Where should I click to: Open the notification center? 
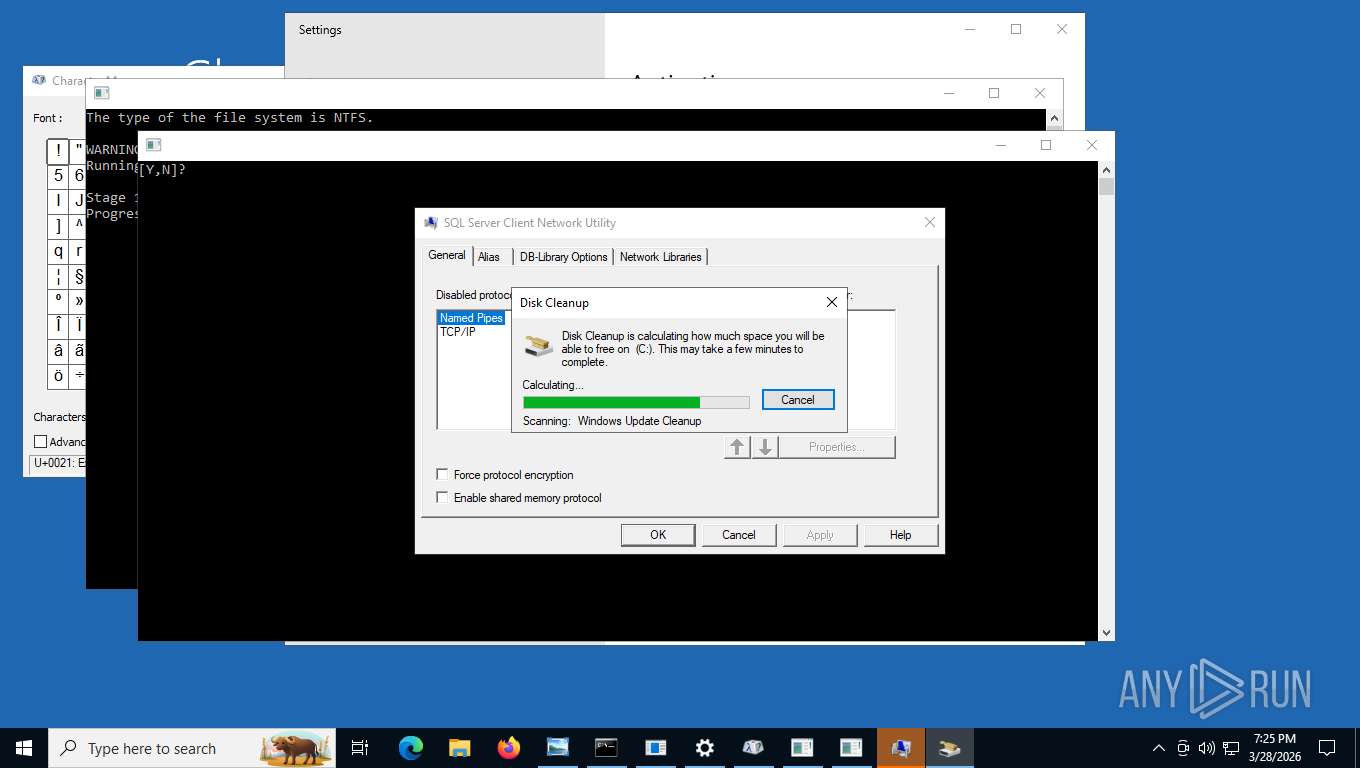point(1327,748)
